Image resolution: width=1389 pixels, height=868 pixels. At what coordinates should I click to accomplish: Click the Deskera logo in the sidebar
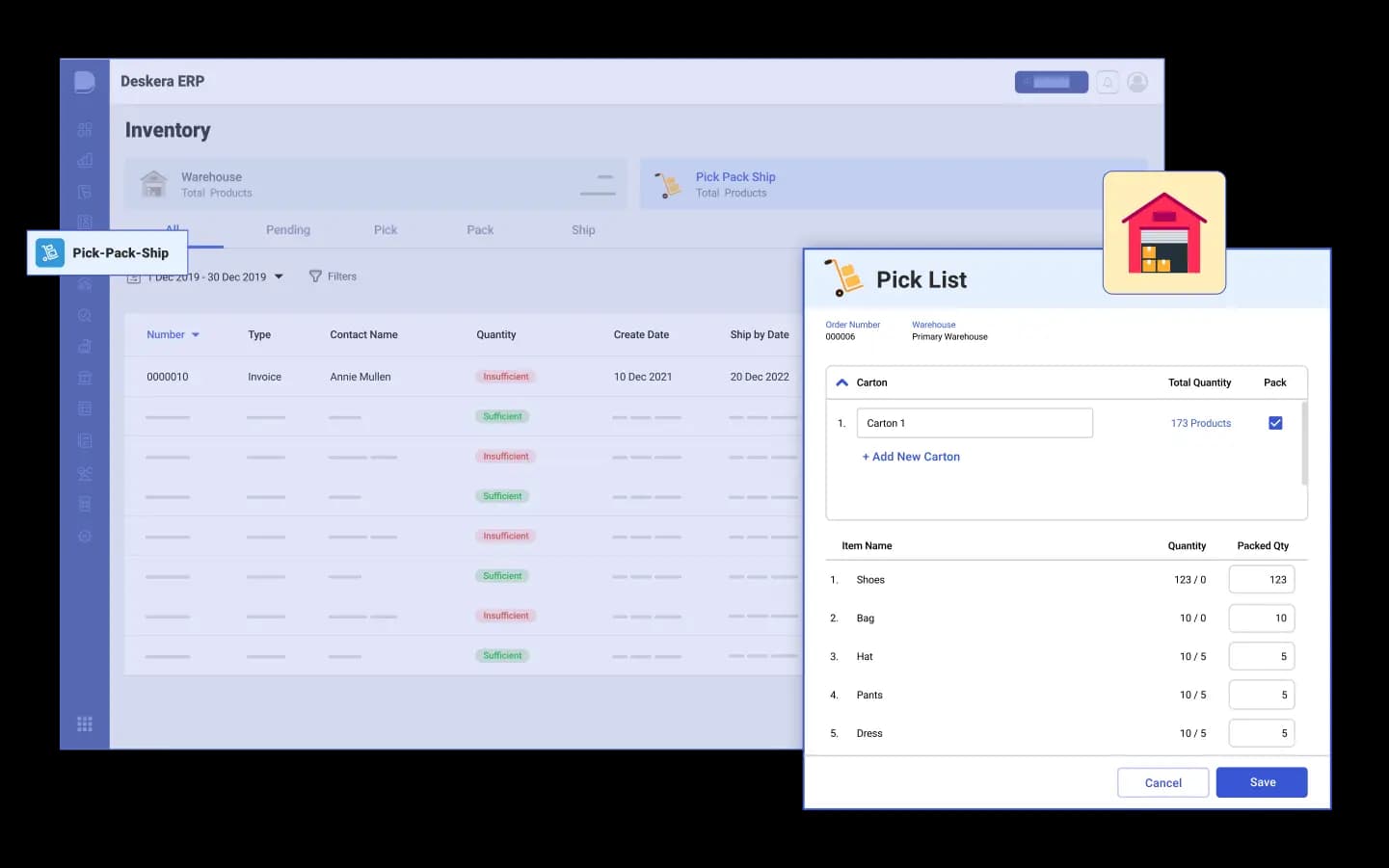tap(85, 82)
